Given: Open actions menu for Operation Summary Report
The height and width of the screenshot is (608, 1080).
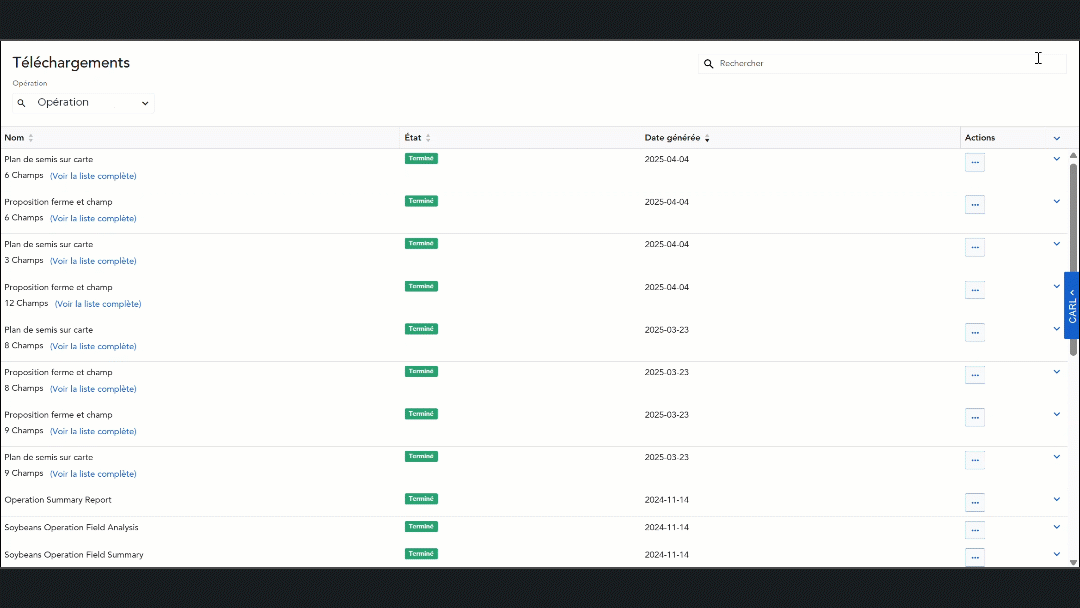Looking at the screenshot, I should pos(975,503).
